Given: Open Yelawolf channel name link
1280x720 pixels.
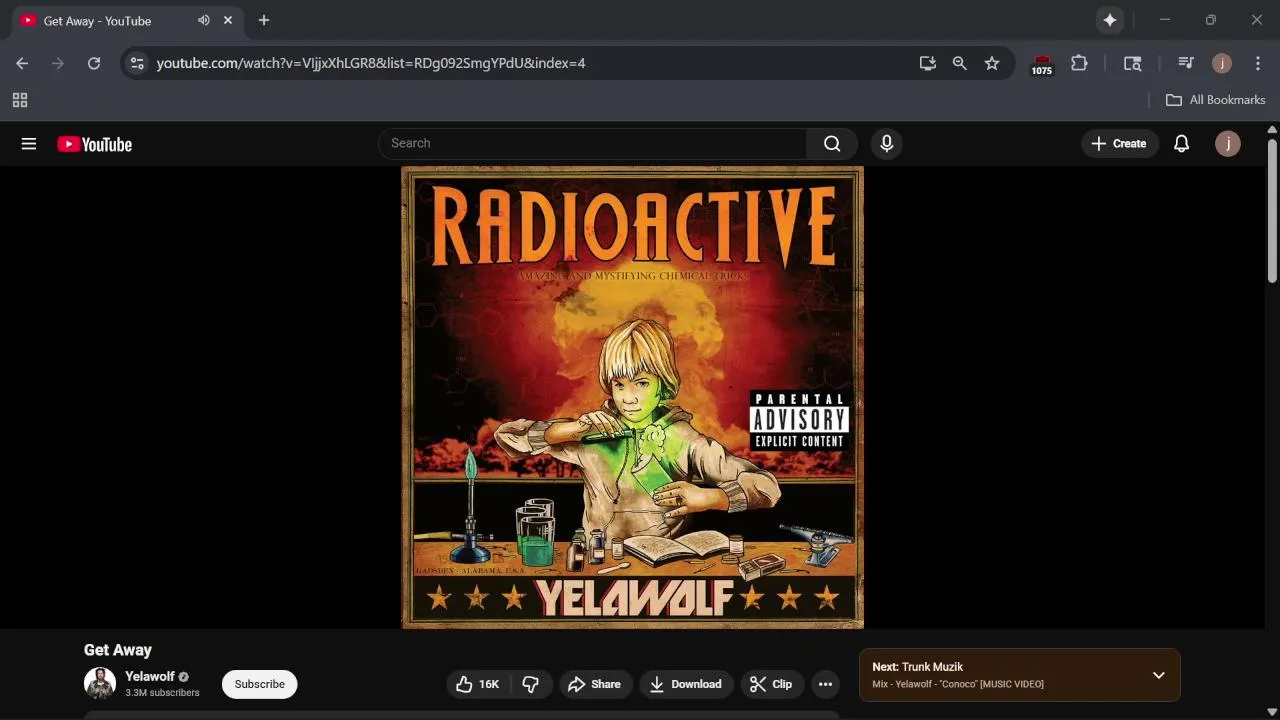Looking at the screenshot, I should [x=150, y=676].
